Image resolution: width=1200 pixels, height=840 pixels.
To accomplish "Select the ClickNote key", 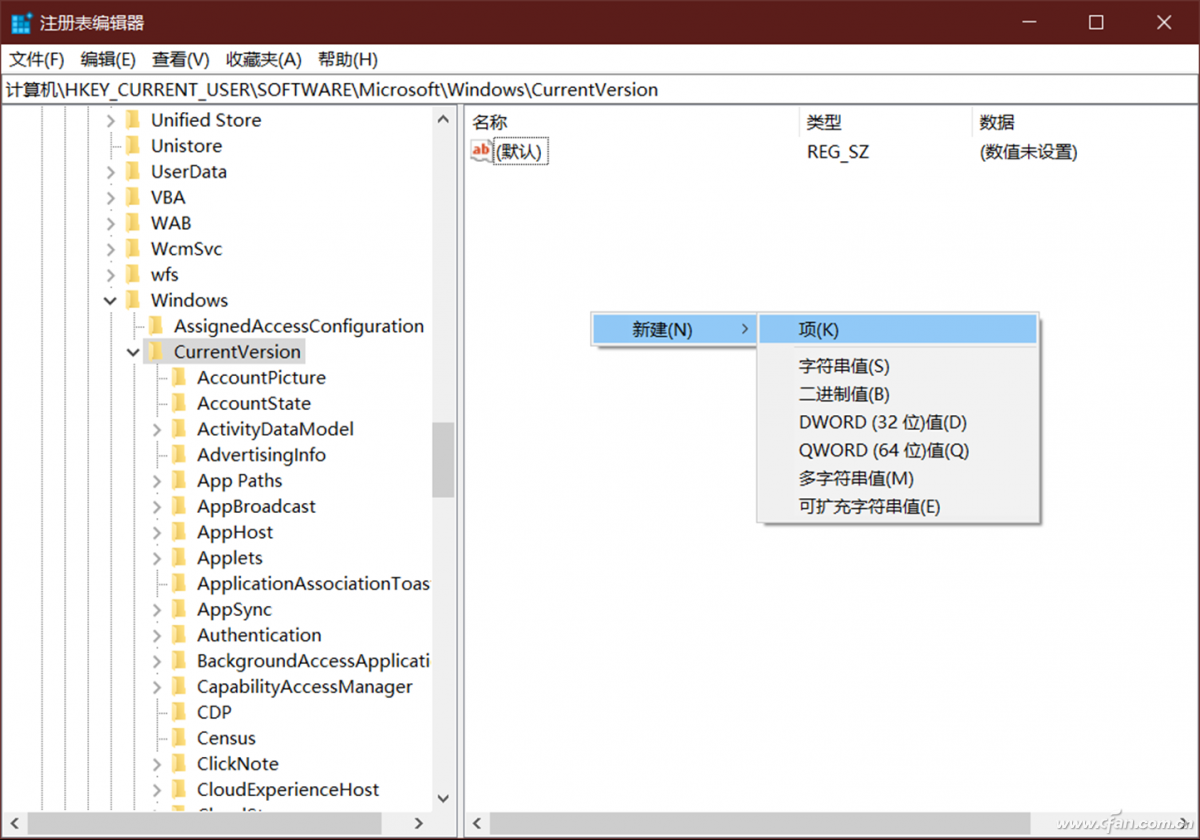I will [238, 764].
